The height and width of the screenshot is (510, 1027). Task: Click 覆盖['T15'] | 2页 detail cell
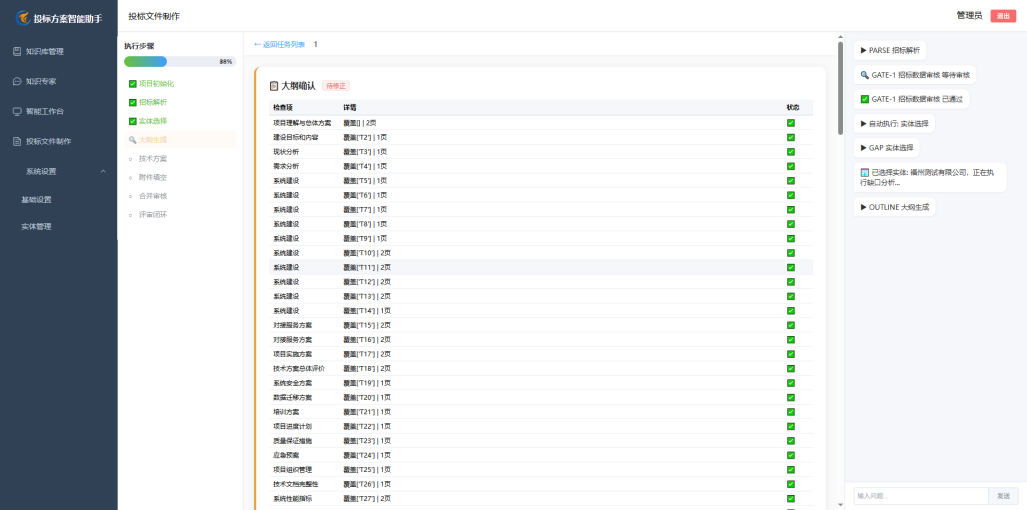[x=367, y=325]
